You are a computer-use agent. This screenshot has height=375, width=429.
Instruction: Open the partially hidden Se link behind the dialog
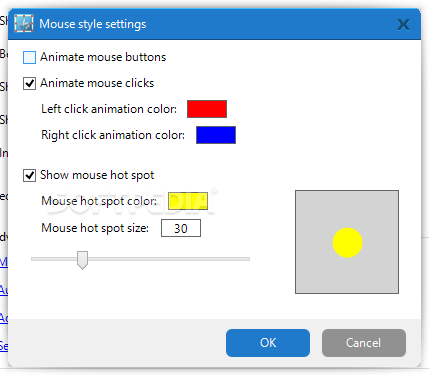4,346
